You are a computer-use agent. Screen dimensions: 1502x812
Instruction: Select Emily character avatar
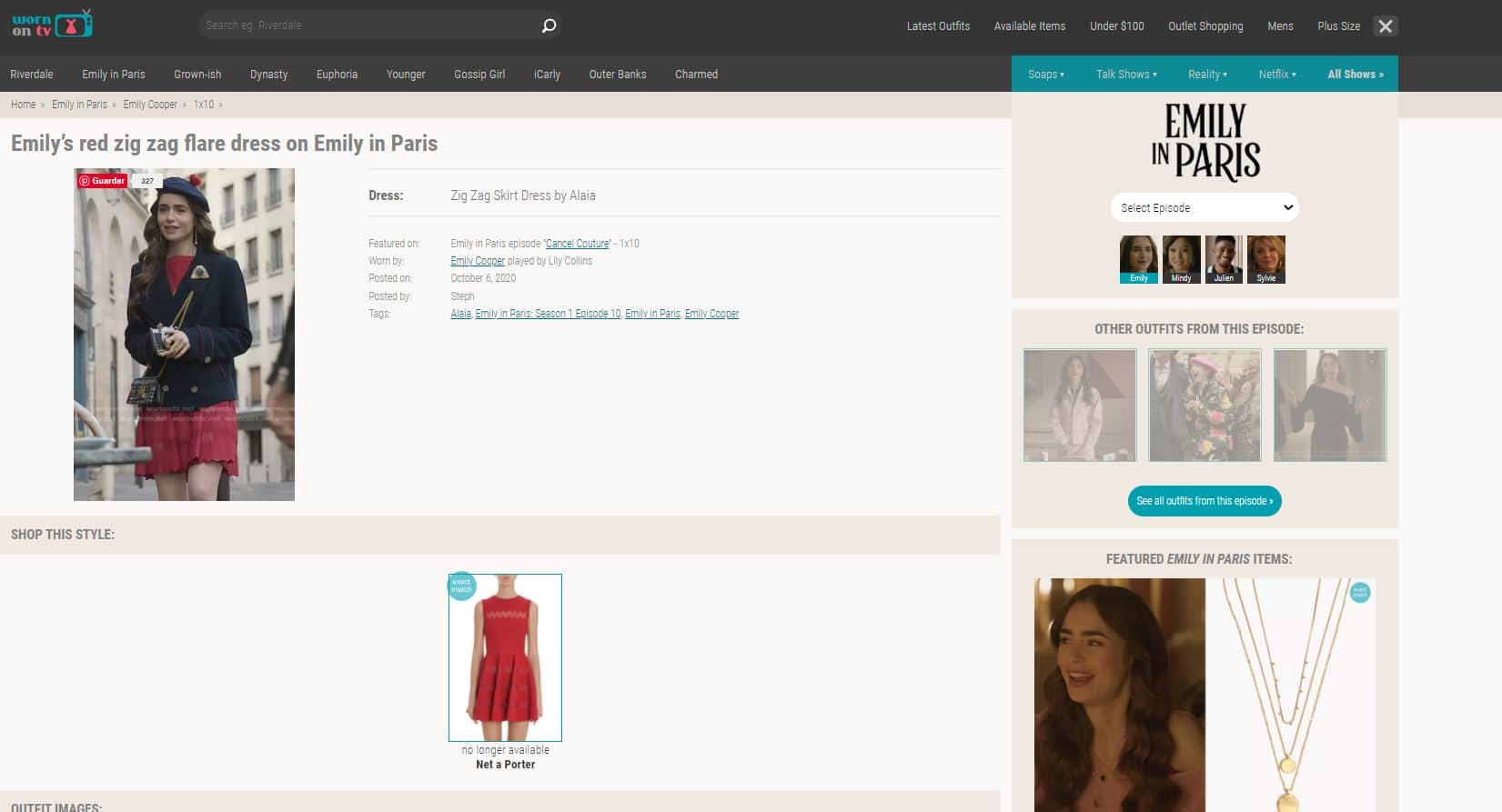point(1139,259)
